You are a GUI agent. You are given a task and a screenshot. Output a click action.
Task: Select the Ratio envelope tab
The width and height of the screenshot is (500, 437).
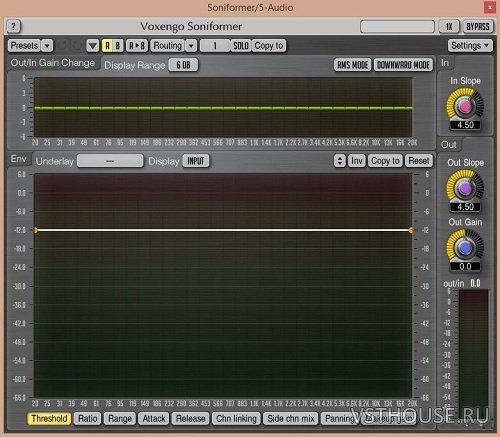point(88,418)
